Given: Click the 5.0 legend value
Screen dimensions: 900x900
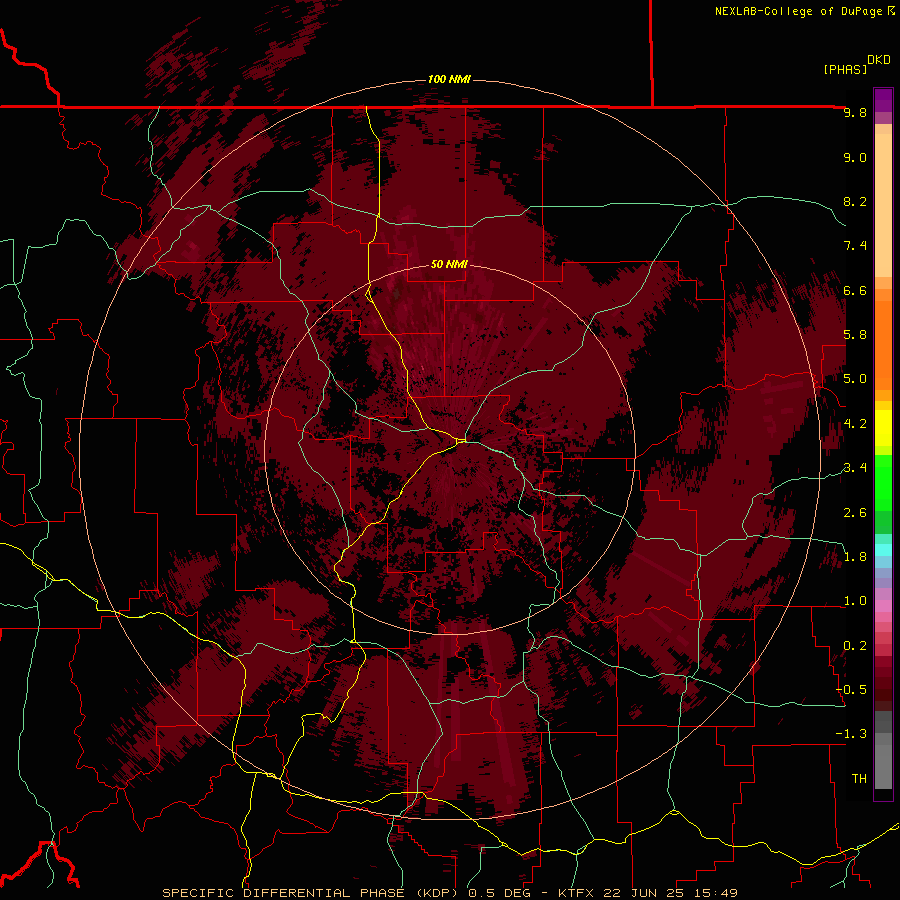Looking at the screenshot, I should click(855, 379).
